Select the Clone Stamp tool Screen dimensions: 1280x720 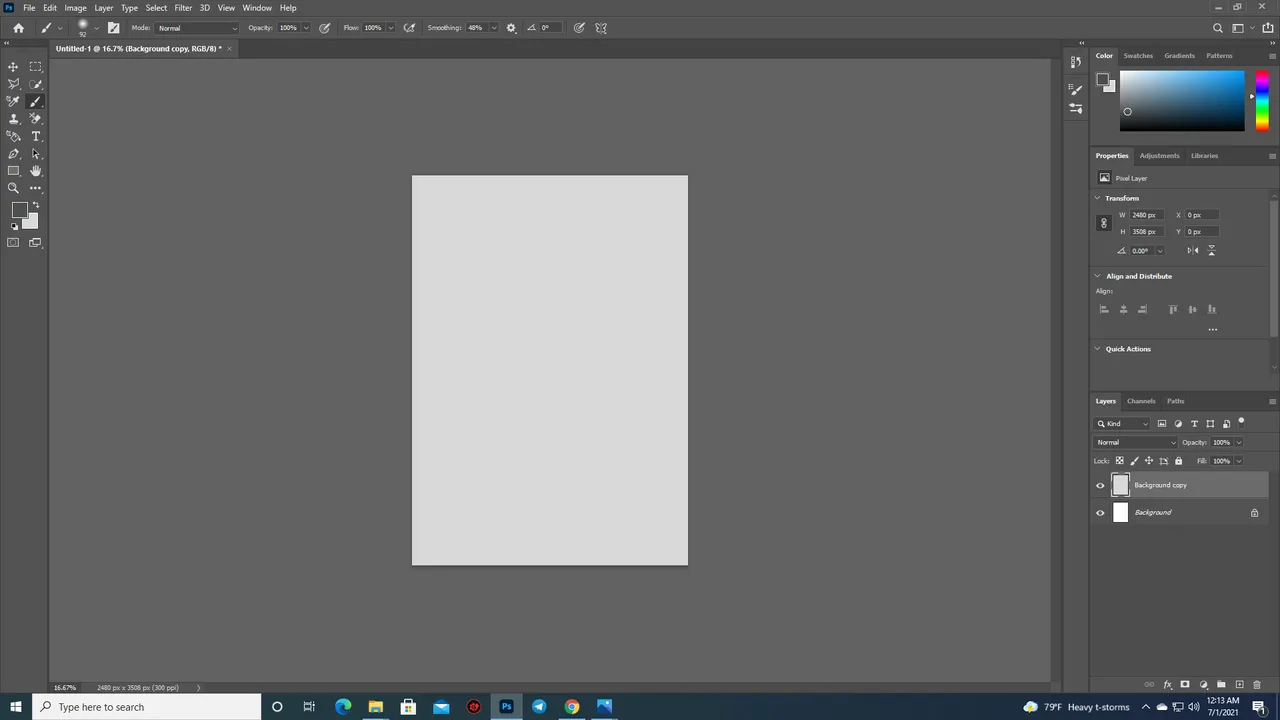(x=13, y=119)
